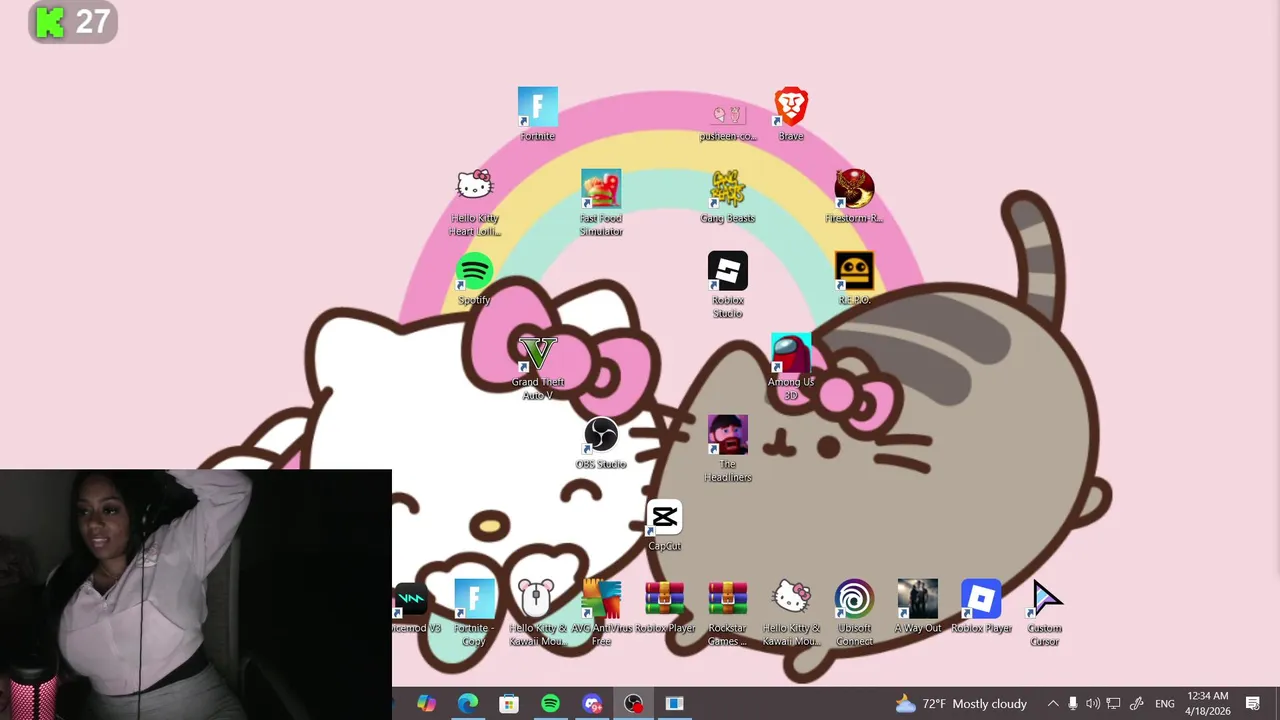Switch the ENG input language indicator
The height and width of the screenshot is (720, 1280).
coord(1165,704)
